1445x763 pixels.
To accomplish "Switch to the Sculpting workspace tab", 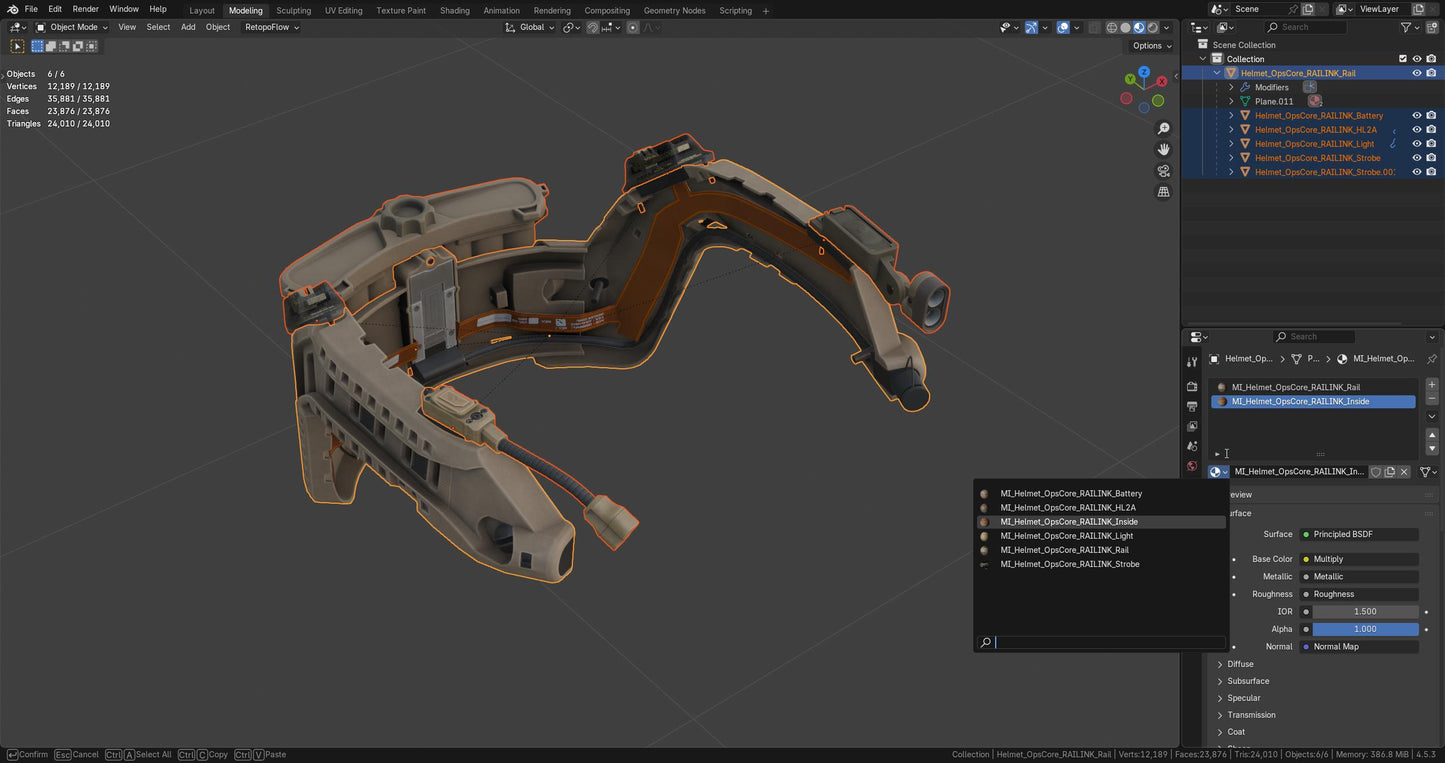I will pyautogui.click(x=293, y=10).
